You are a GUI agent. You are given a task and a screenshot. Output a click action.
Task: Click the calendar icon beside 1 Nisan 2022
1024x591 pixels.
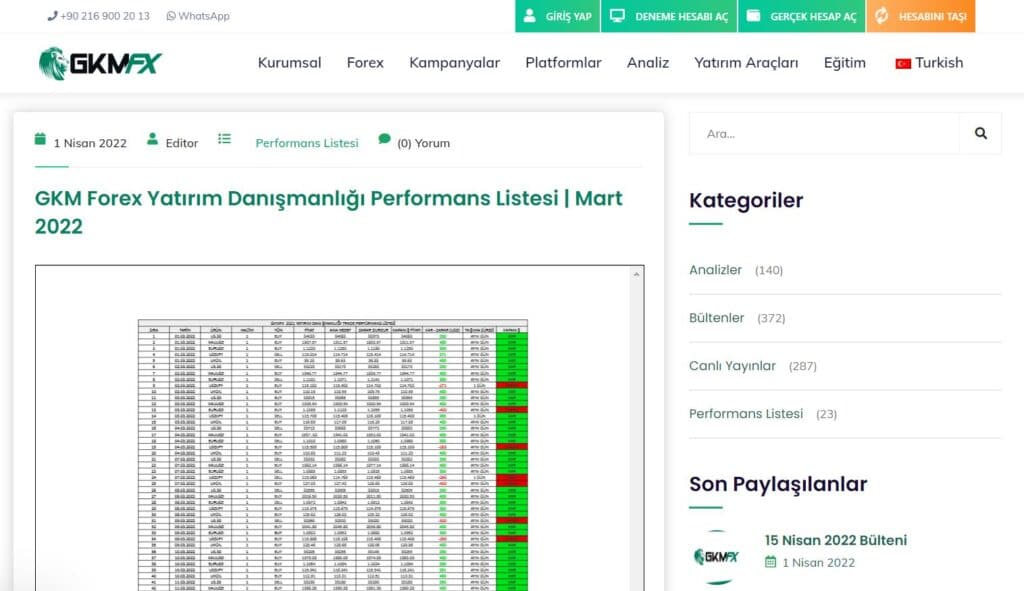40,138
